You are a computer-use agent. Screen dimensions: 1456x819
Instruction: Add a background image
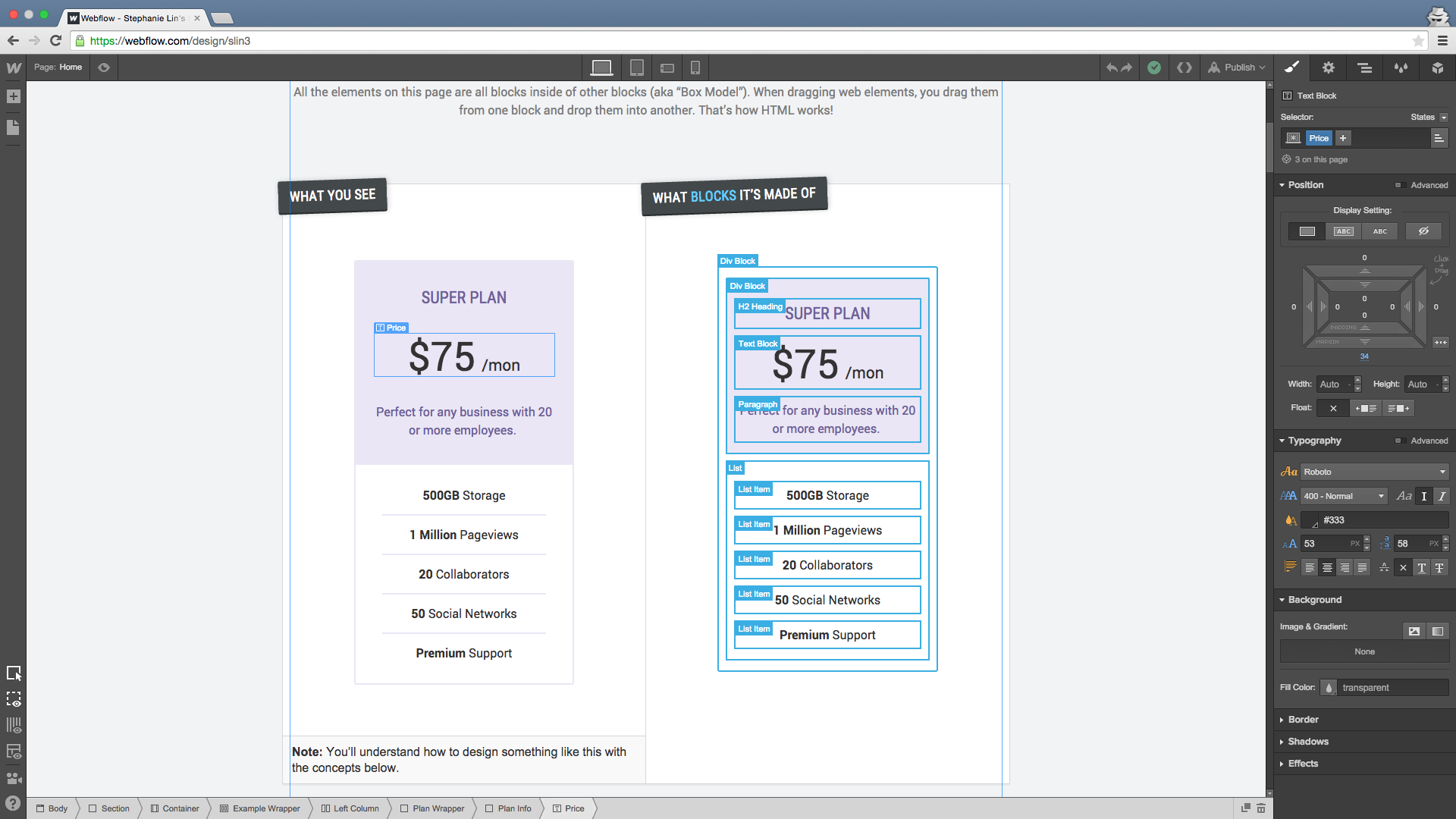(x=1414, y=631)
